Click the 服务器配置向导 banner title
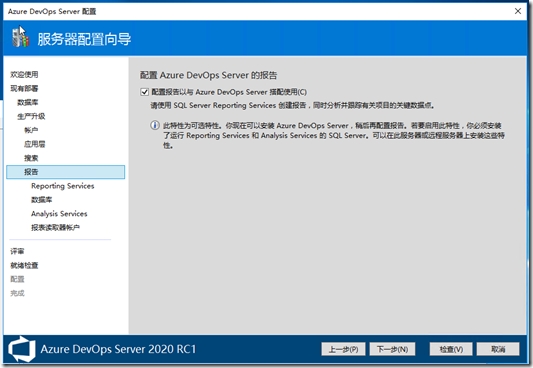The image size is (533, 368). pyautogui.click(x=84, y=39)
